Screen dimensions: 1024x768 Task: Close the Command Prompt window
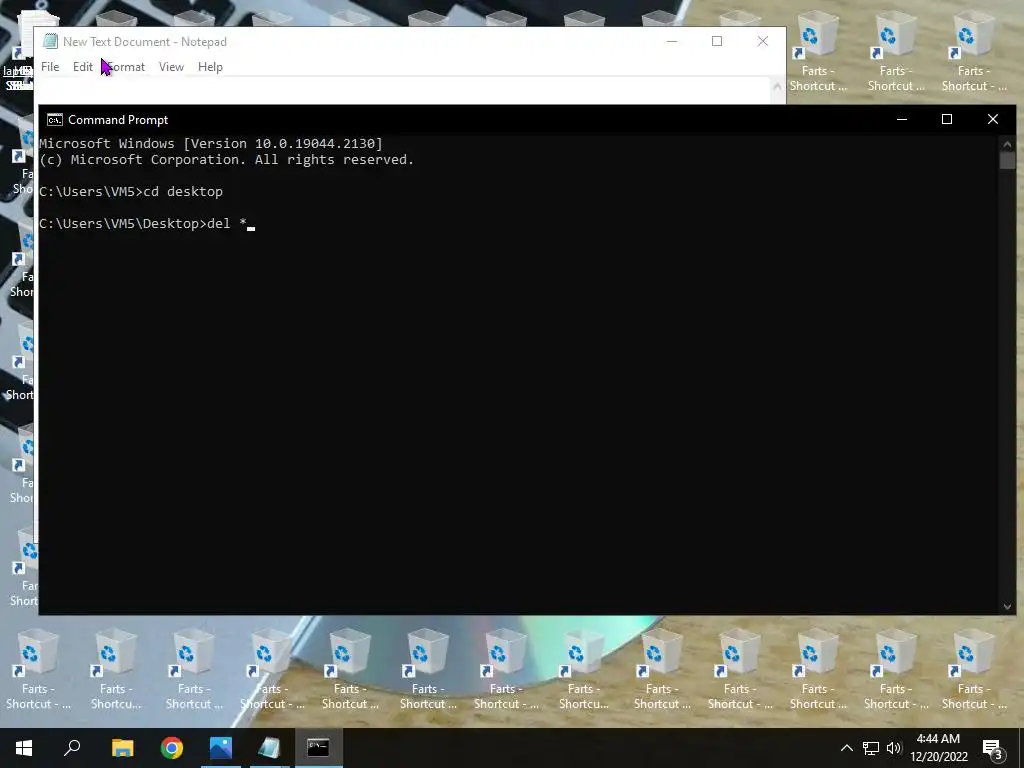click(x=993, y=119)
